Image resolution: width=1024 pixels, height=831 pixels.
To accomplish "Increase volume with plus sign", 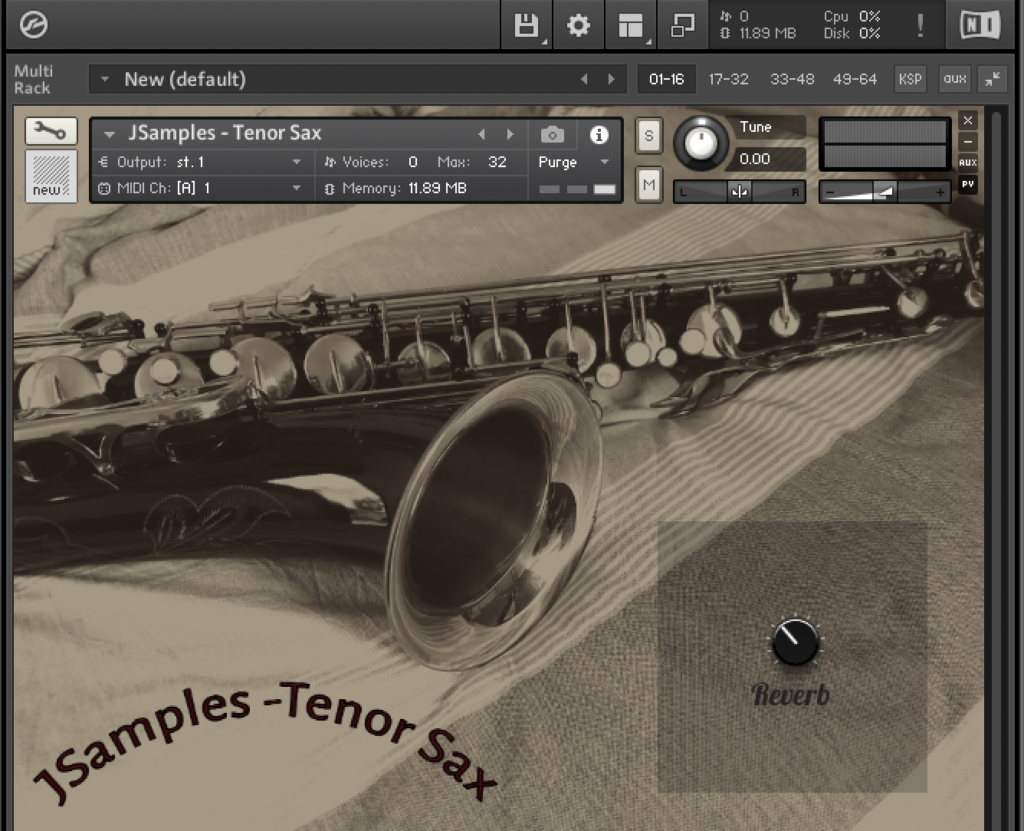I will coord(940,192).
